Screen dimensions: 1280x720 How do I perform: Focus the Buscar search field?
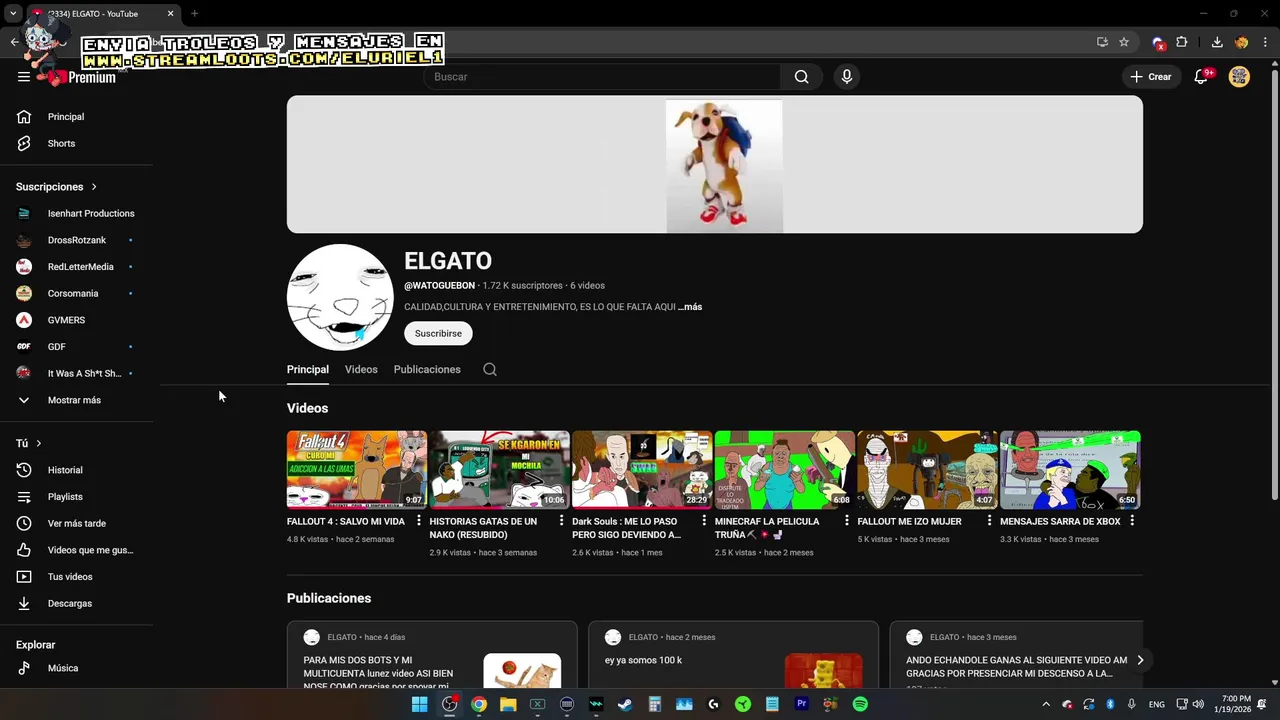(x=602, y=77)
